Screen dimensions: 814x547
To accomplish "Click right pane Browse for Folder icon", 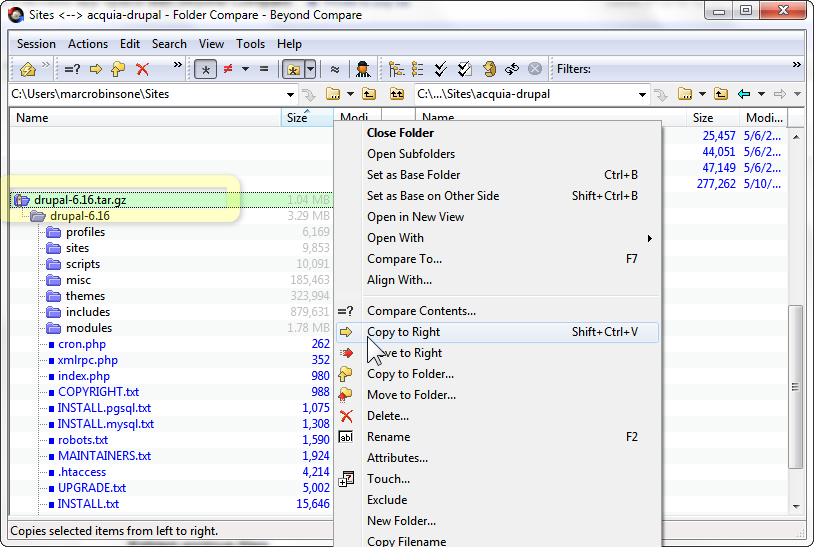I will click(685, 94).
